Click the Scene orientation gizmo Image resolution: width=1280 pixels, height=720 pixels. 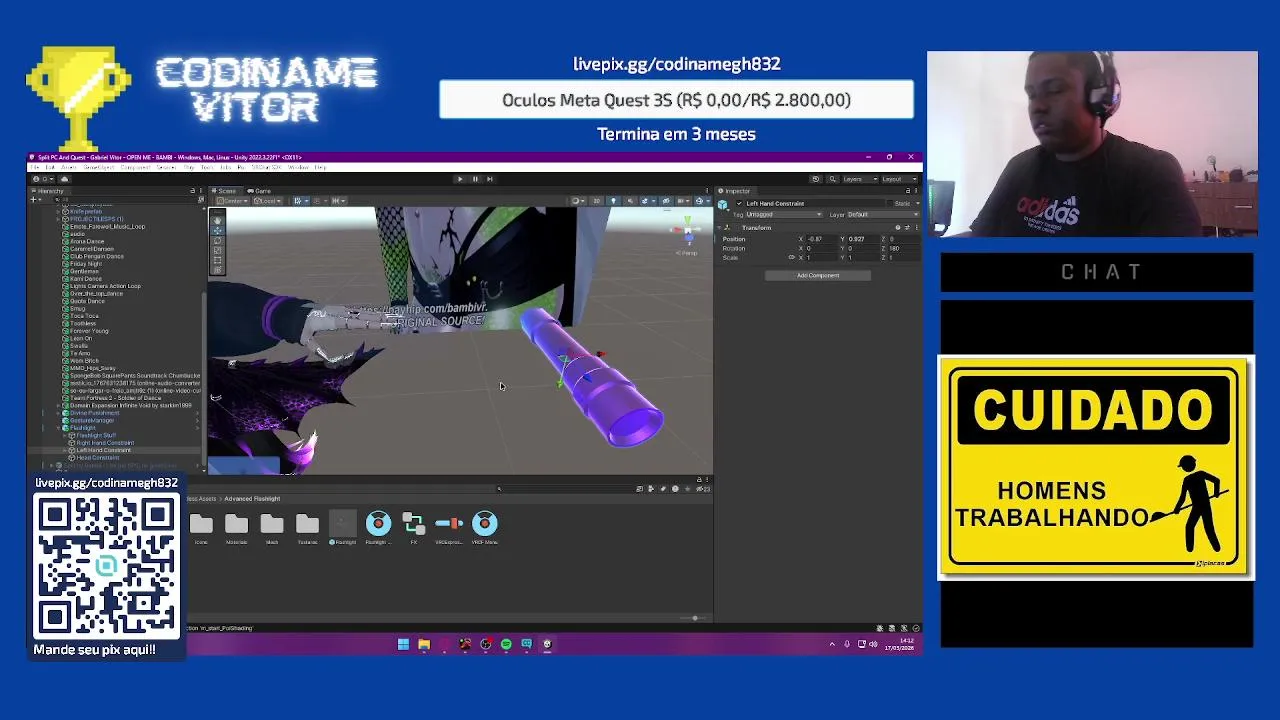coord(688,229)
